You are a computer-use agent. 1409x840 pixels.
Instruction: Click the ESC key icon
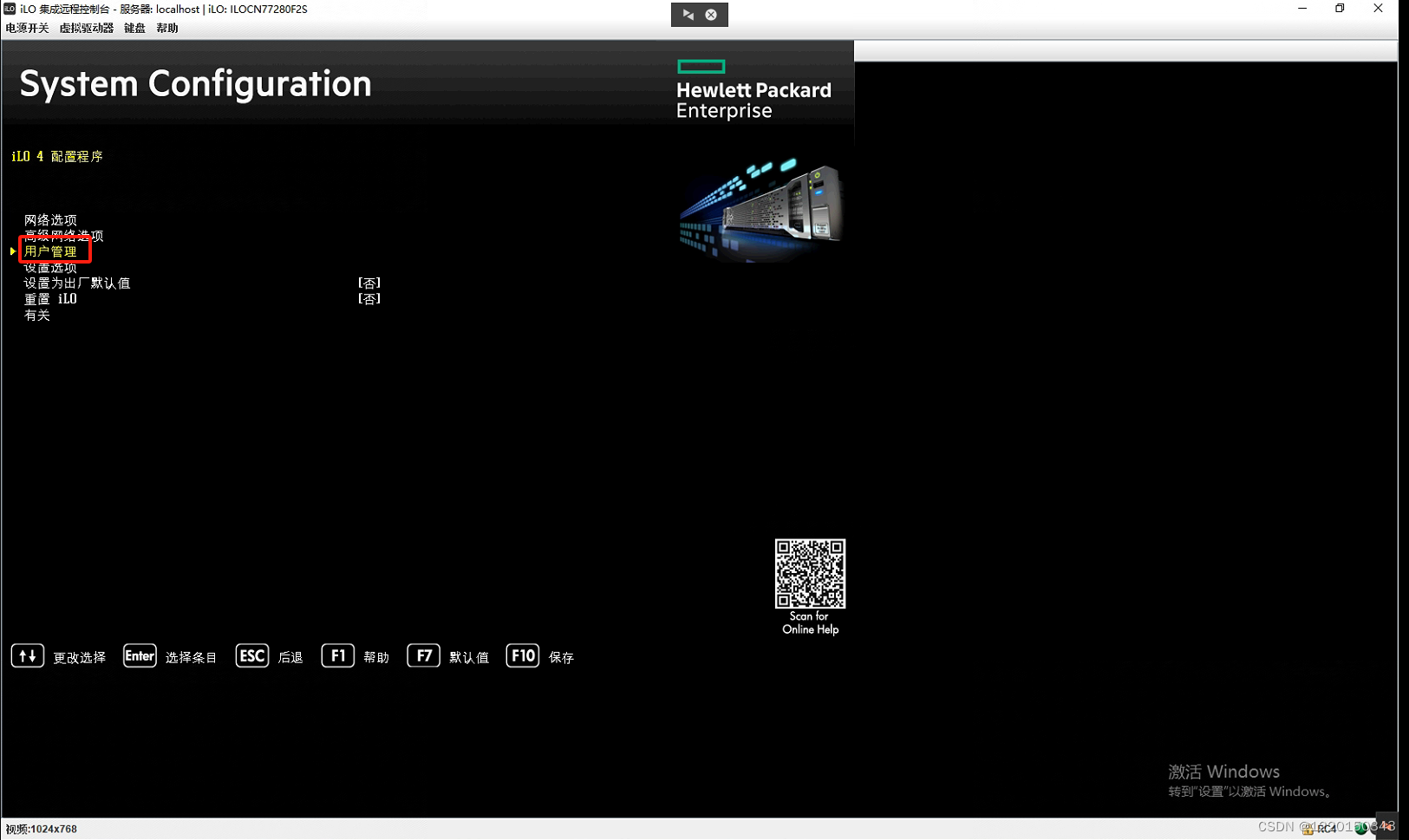point(252,656)
